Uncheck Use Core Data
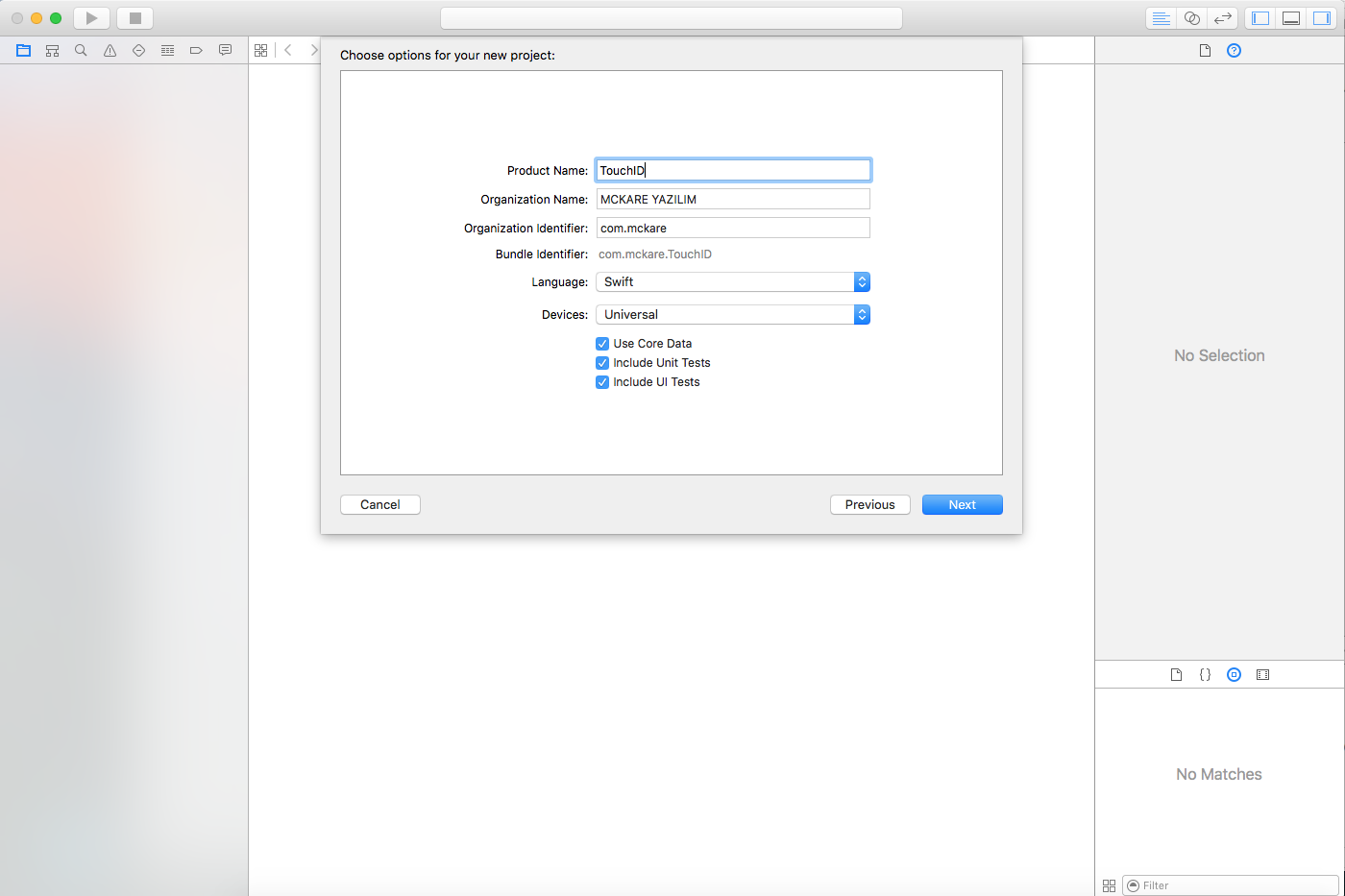The image size is (1345, 896). (x=602, y=343)
